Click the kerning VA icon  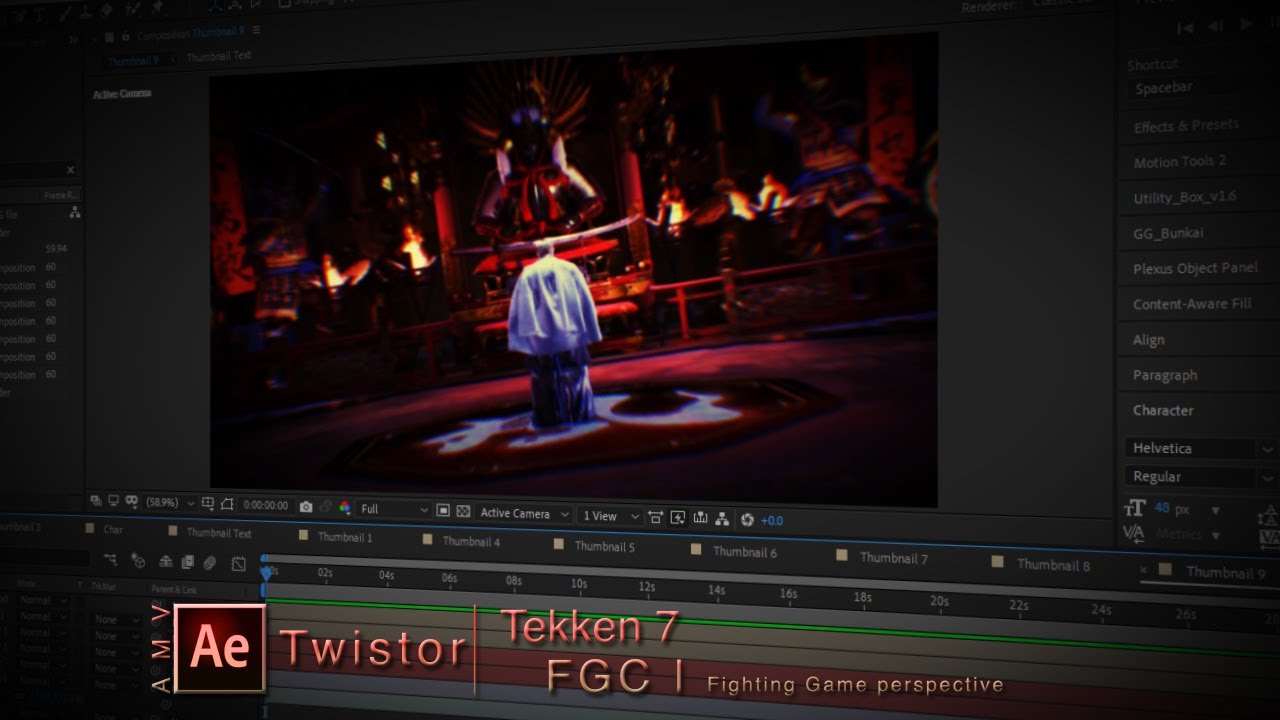(x=1134, y=533)
